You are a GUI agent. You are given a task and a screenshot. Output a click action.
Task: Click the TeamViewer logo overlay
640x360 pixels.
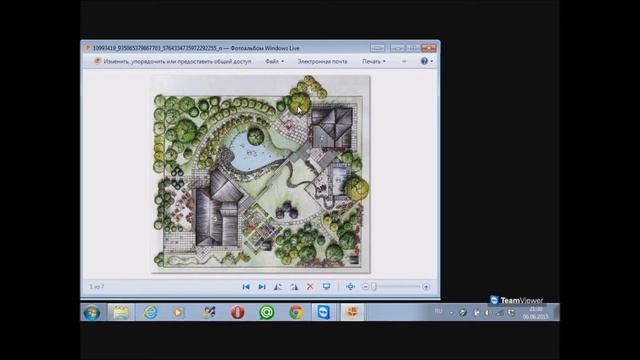(516, 300)
